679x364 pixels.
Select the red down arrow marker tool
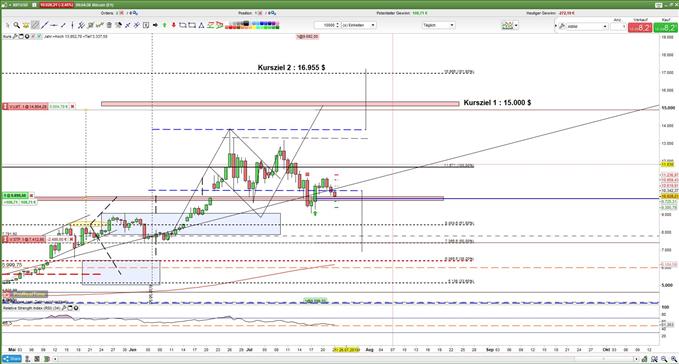[x=174, y=26]
